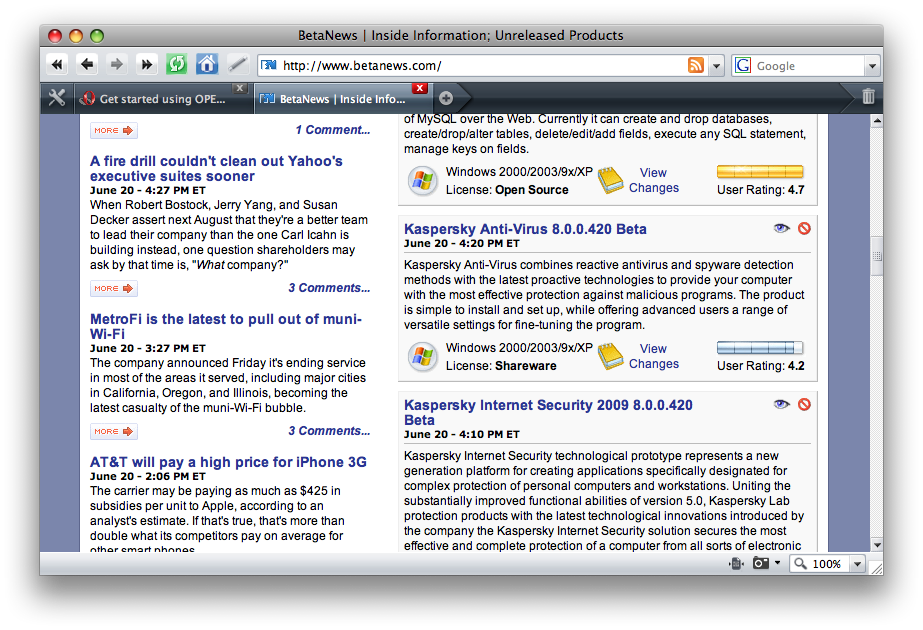Click the scrollbar down arrow
This screenshot has height=630, width=923.
point(877,545)
